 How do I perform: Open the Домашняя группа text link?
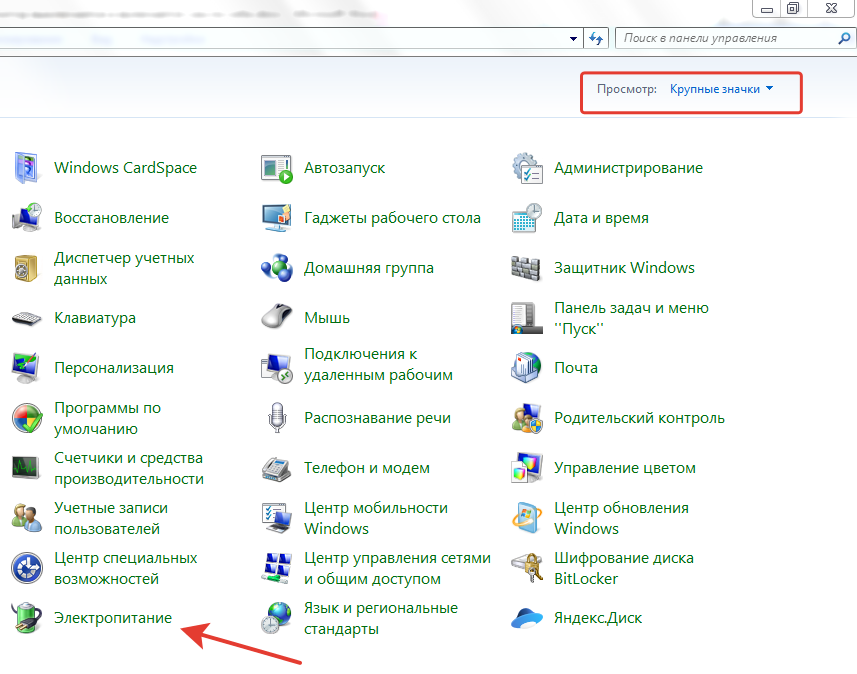[369, 268]
